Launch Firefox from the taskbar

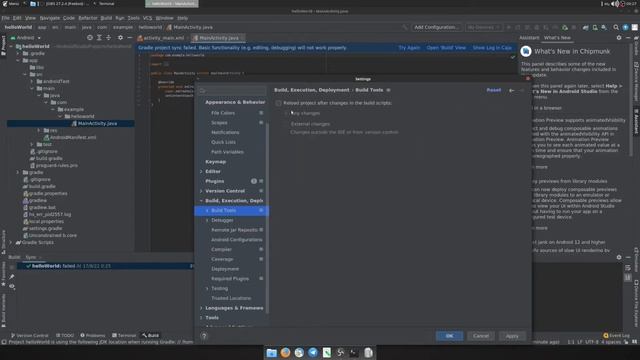(285, 352)
